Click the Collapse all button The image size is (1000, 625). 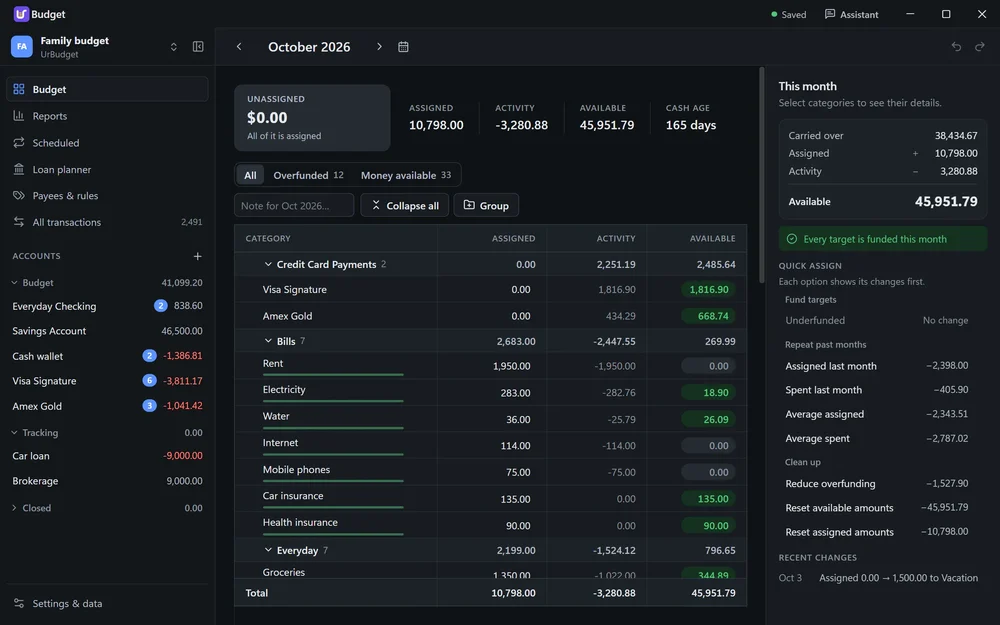point(404,205)
